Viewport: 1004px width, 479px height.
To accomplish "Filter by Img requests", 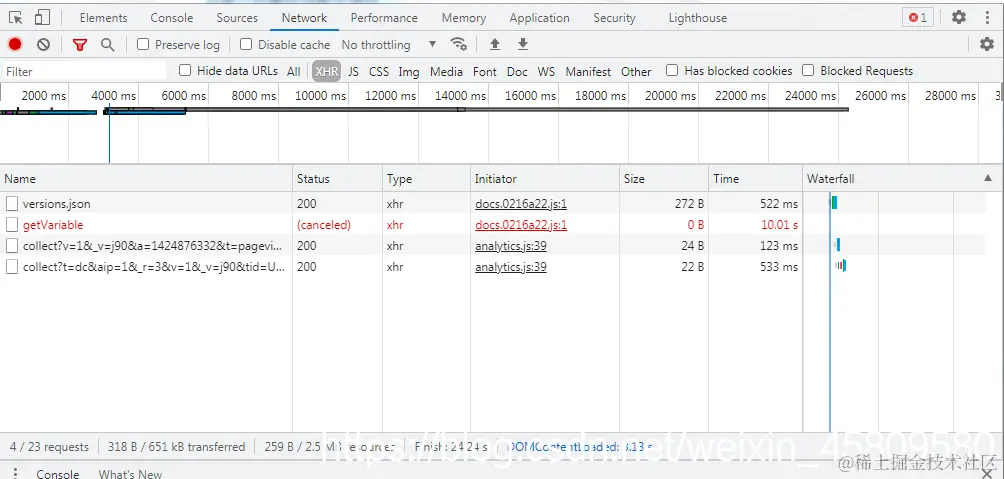I will [x=409, y=72].
